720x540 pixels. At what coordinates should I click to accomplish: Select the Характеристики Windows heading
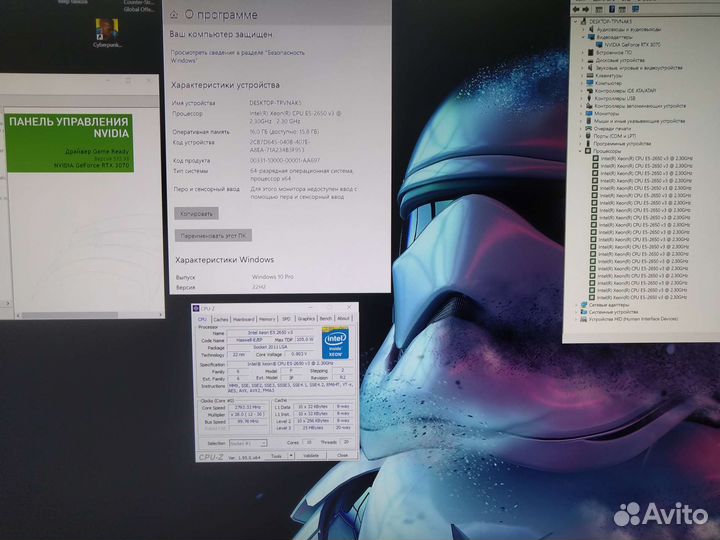pyautogui.click(x=225, y=260)
